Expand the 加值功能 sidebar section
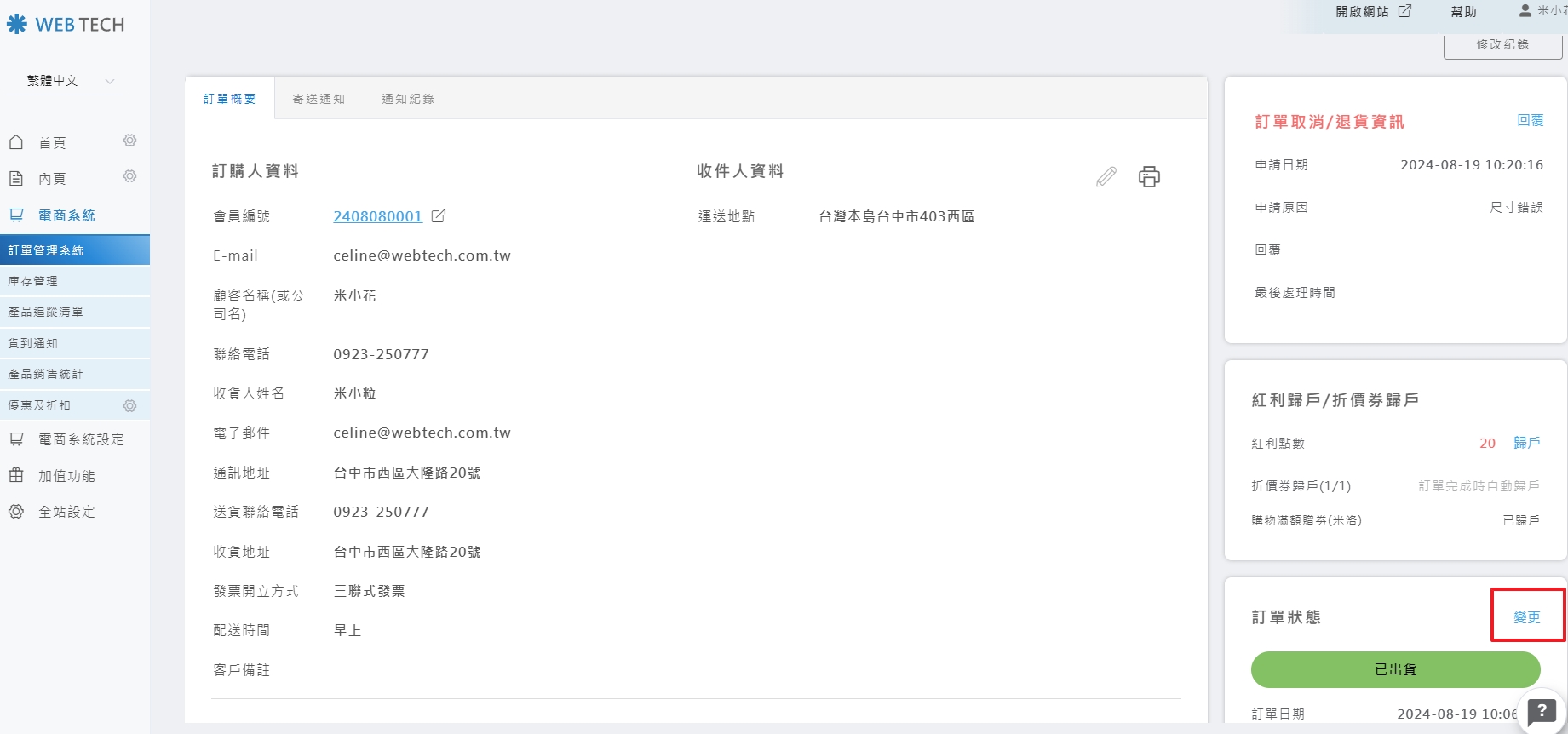Screen dimensions: 1568x734 66,476
